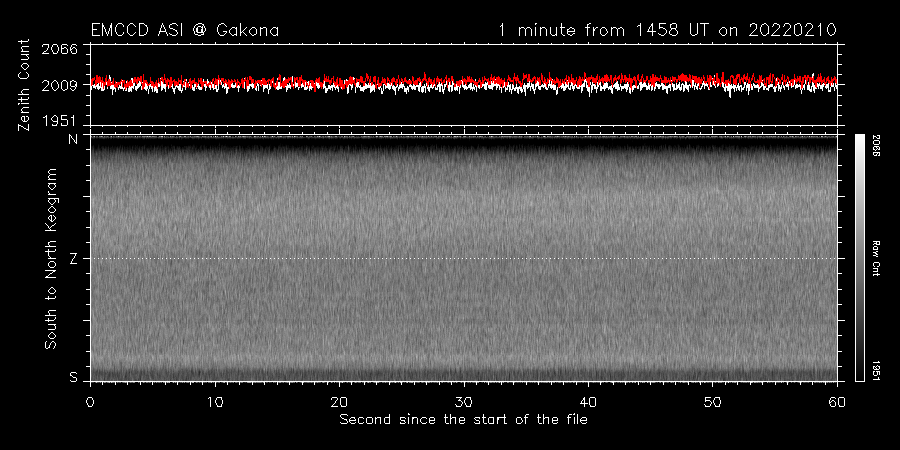This screenshot has width=900, height=450.
Task: Click the 0 second tick label
Action: pyautogui.click(x=90, y=401)
